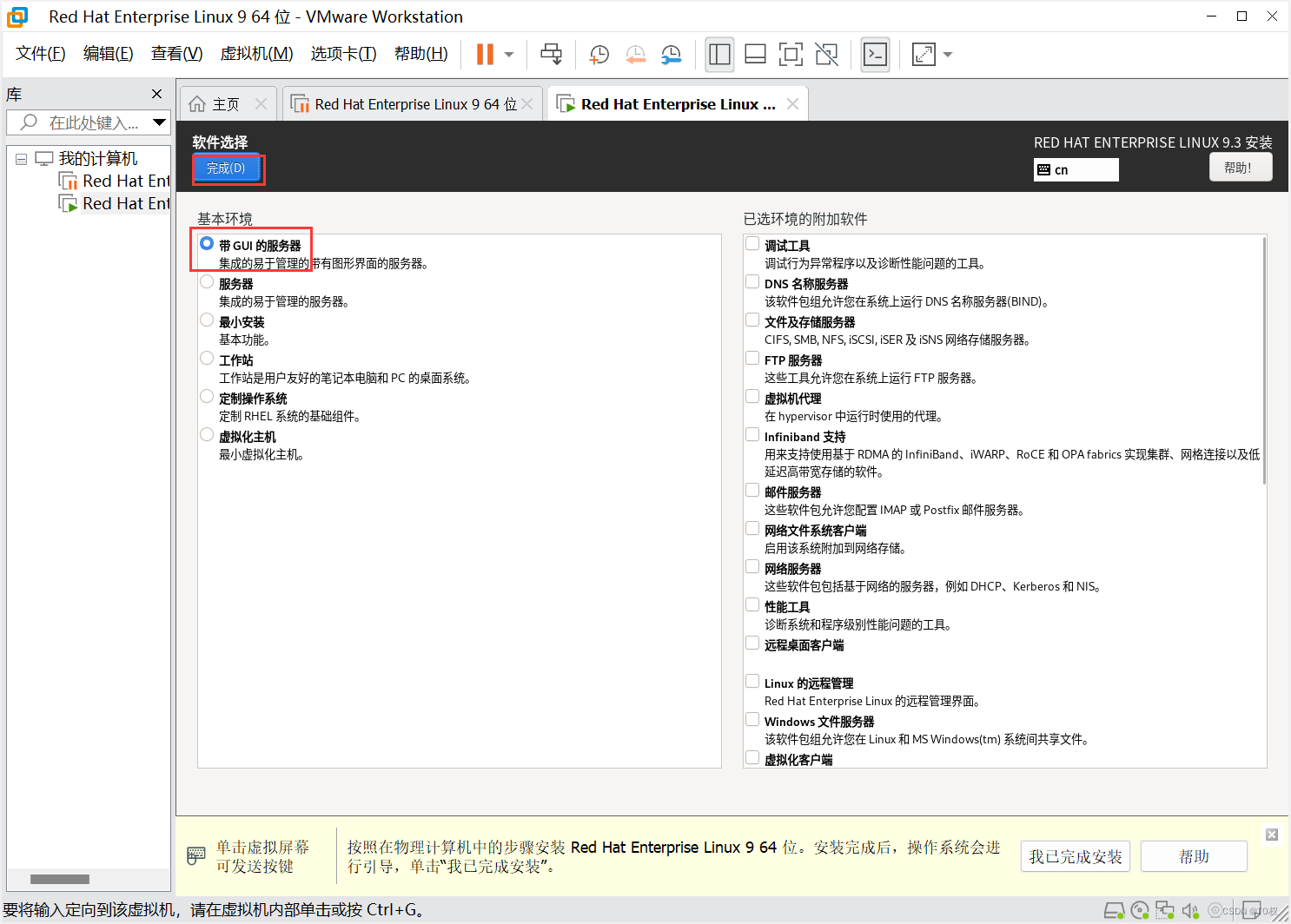This screenshot has height=924, width=1291.
Task: Open the console view icon
Action: pos(875,54)
